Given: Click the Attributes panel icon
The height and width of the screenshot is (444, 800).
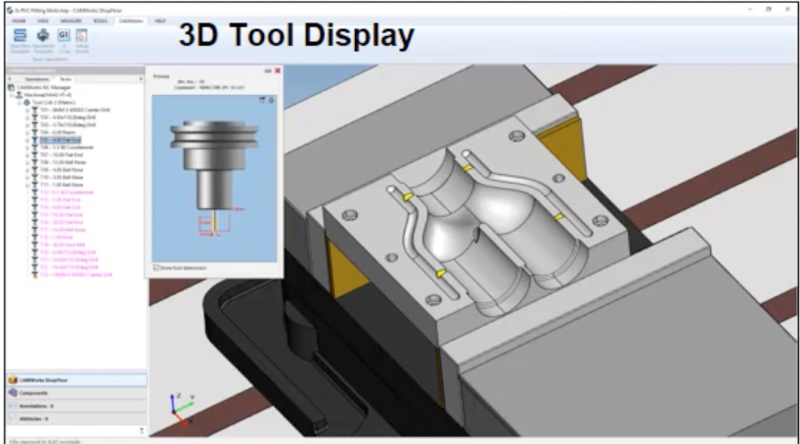Looking at the screenshot, I should click(x=13, y=418).
